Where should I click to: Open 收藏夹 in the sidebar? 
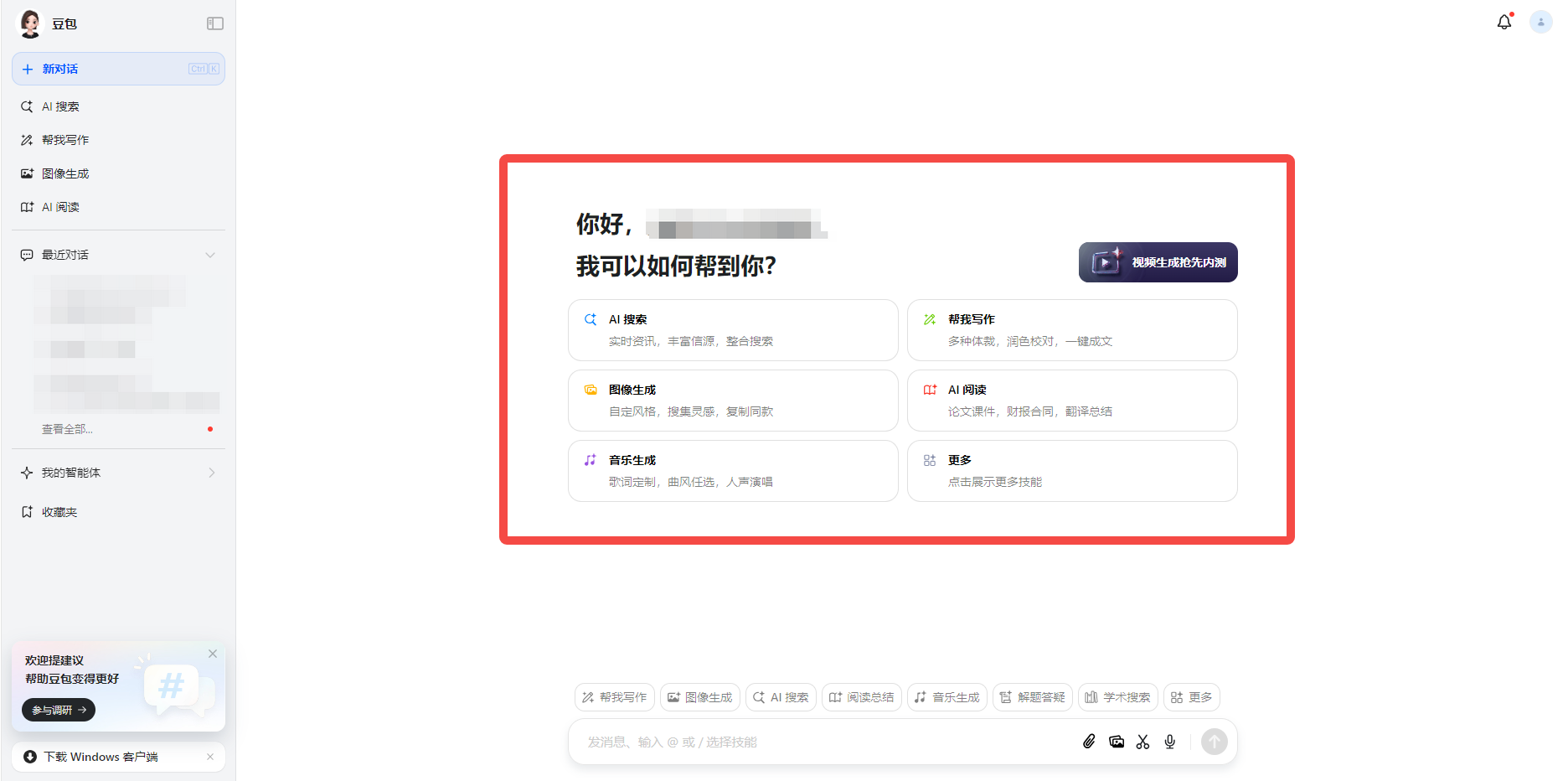tap(118, 512)
